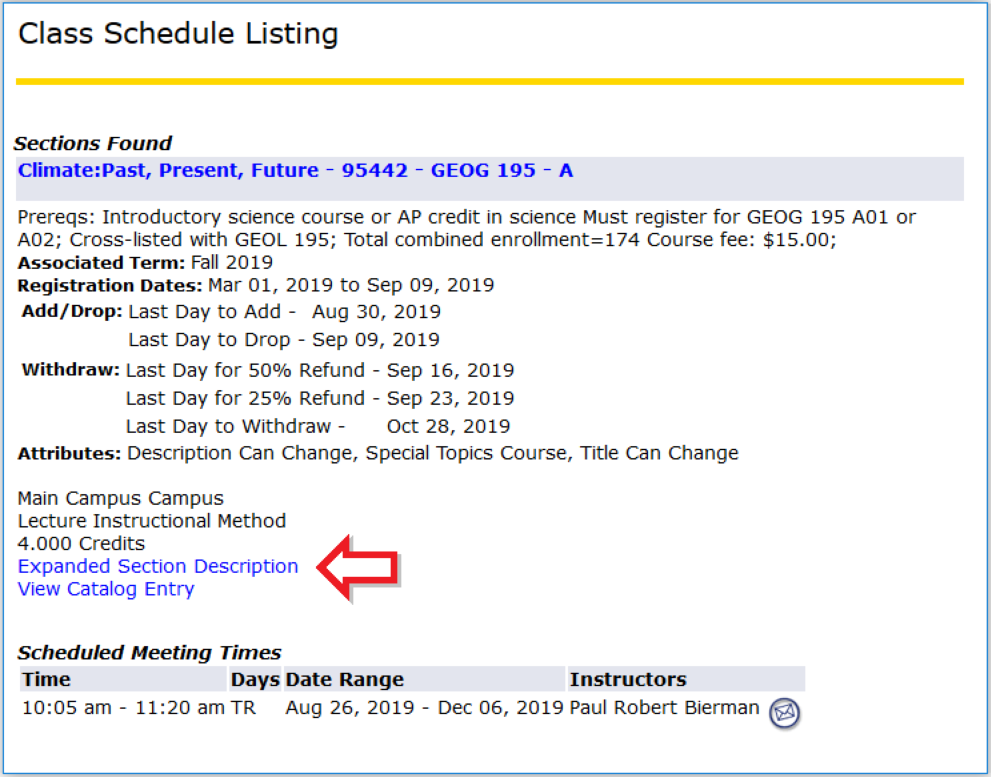Click the Sections Found heading
The height and width of the screenshot is (777, 991).
click(94, 143)
